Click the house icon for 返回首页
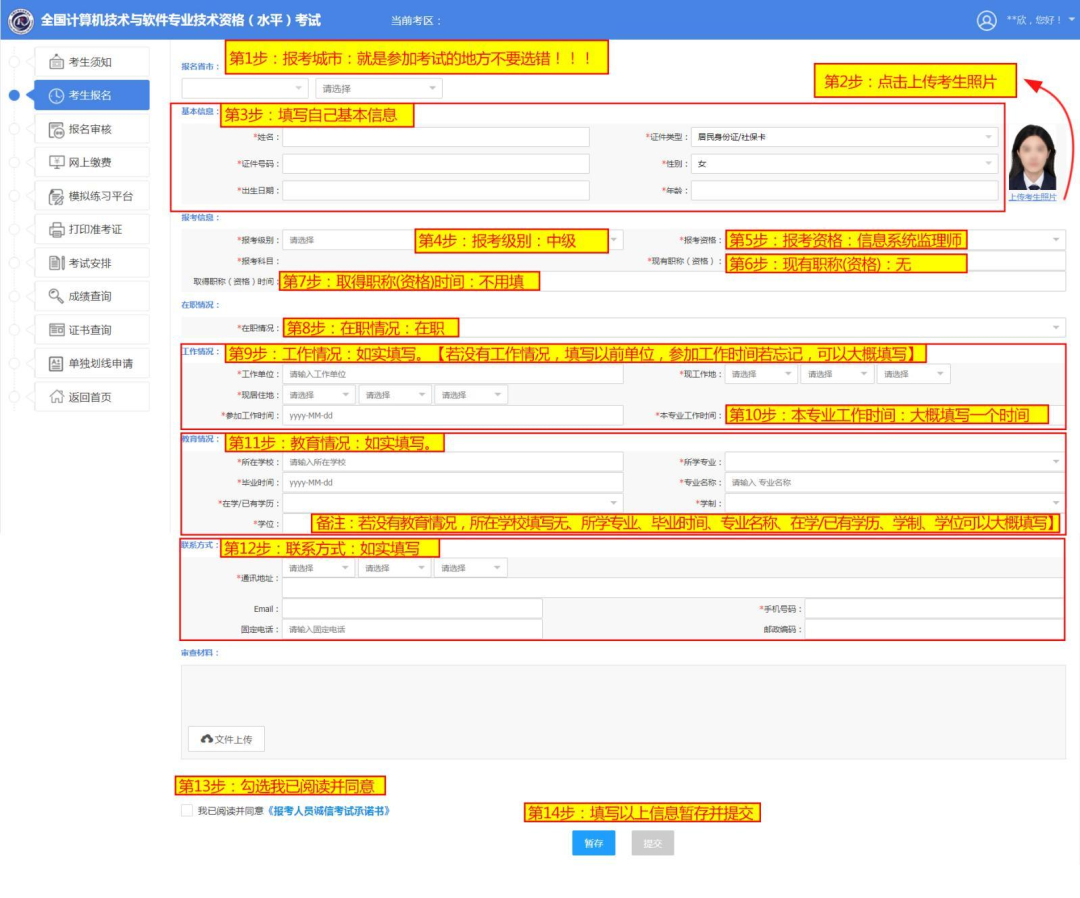Viewport: 1080px width, 898px height. pyautogui.click(x=56, y=397)
